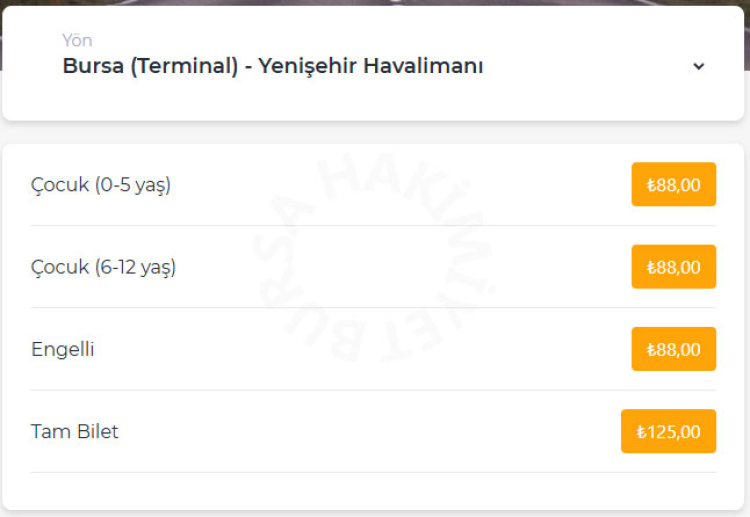Click the word Yenişehir Havalimanı in direction

[371, 66]
